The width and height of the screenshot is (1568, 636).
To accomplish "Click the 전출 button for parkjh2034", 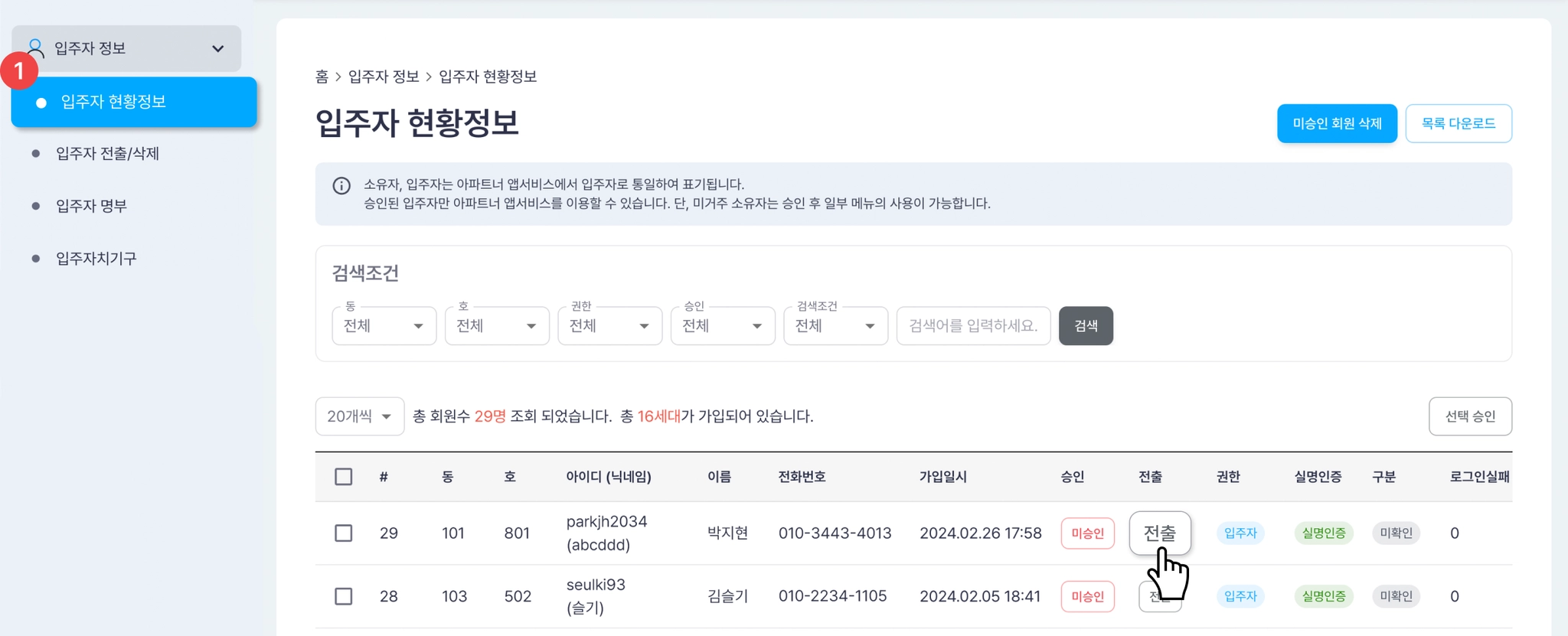I will [x=1160, y=533].
